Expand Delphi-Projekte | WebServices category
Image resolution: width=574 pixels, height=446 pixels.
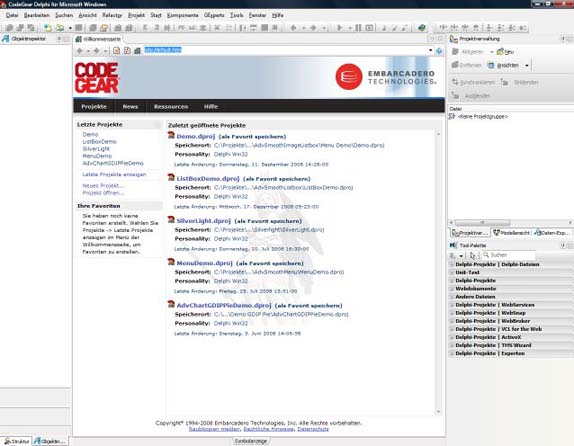(511, 305)
